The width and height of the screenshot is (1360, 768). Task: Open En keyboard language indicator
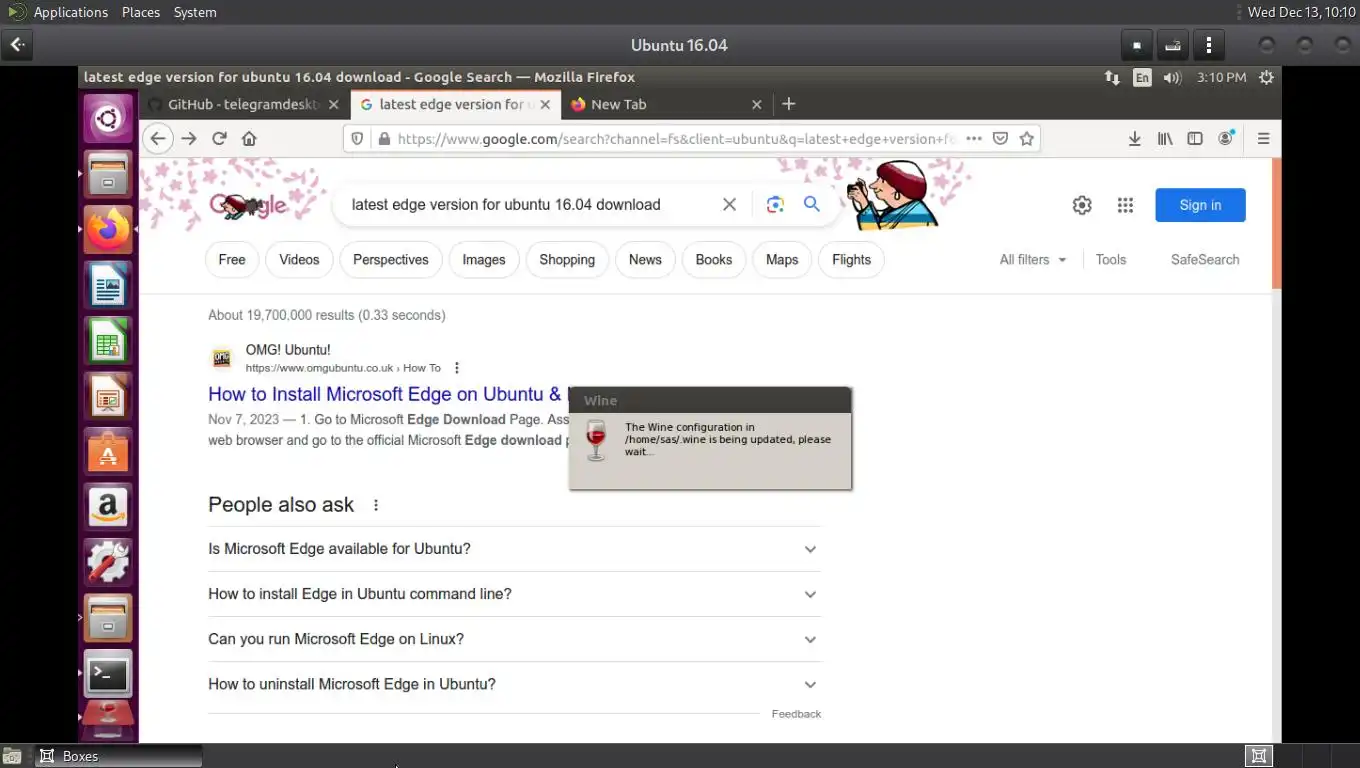[1142, 77]
